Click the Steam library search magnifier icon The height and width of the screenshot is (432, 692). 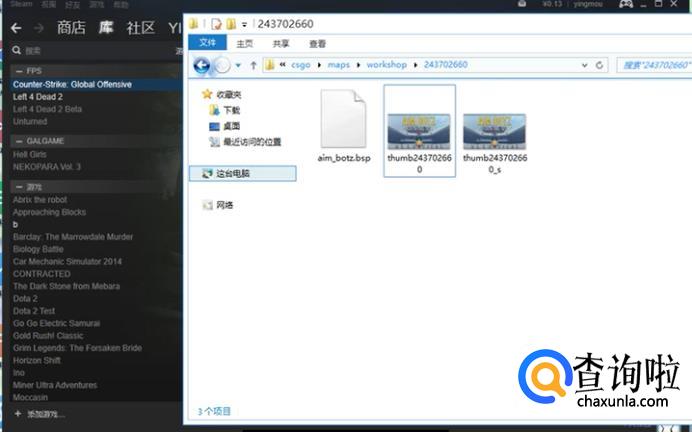(x=16, y=50)
